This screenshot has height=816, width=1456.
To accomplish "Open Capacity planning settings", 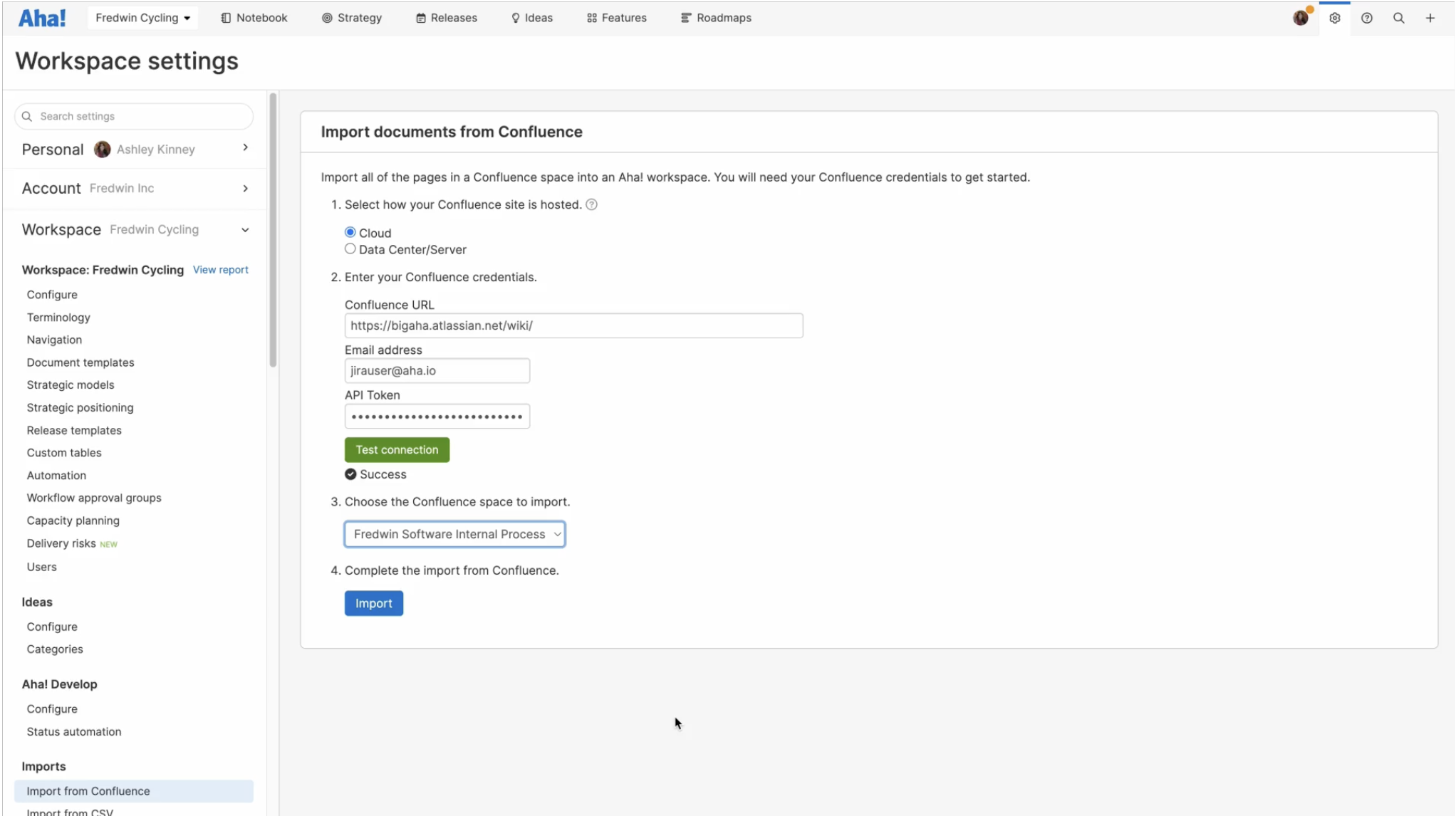I will (73, 521).
